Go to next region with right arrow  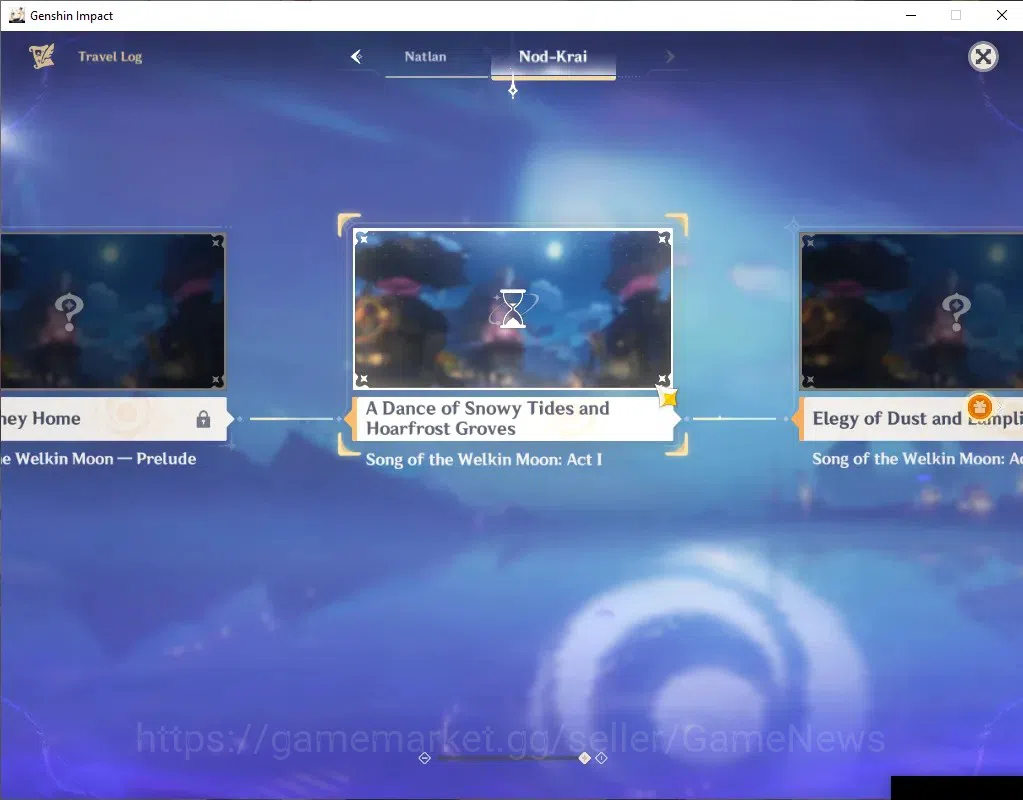click(x=670, y=57)
